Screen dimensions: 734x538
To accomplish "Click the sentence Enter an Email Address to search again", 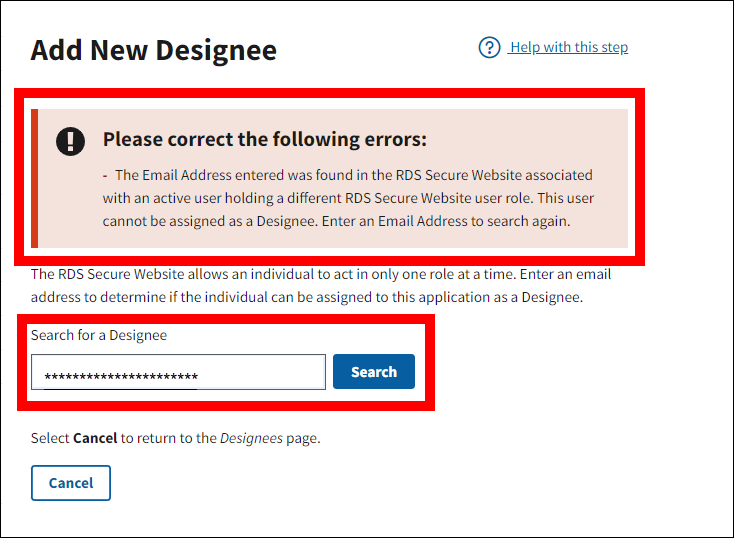I will tap(448, 222).
